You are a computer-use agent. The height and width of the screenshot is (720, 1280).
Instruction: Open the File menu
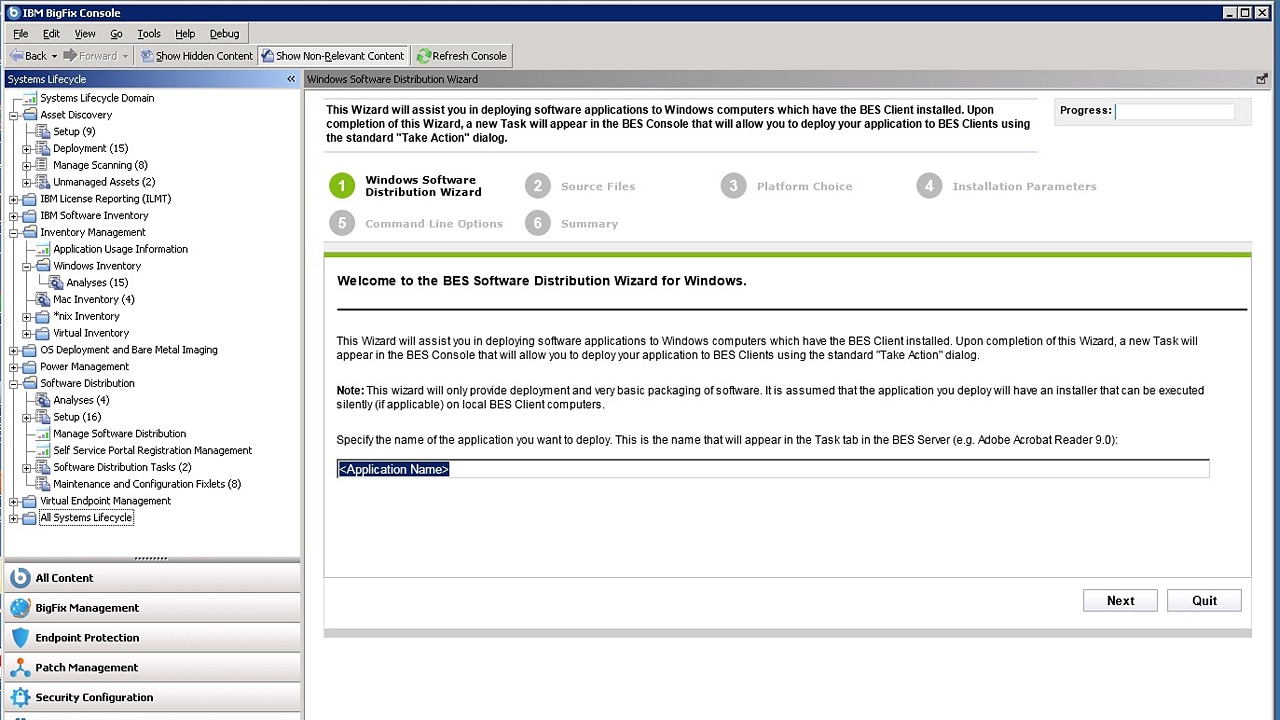[x=21, y=34]
